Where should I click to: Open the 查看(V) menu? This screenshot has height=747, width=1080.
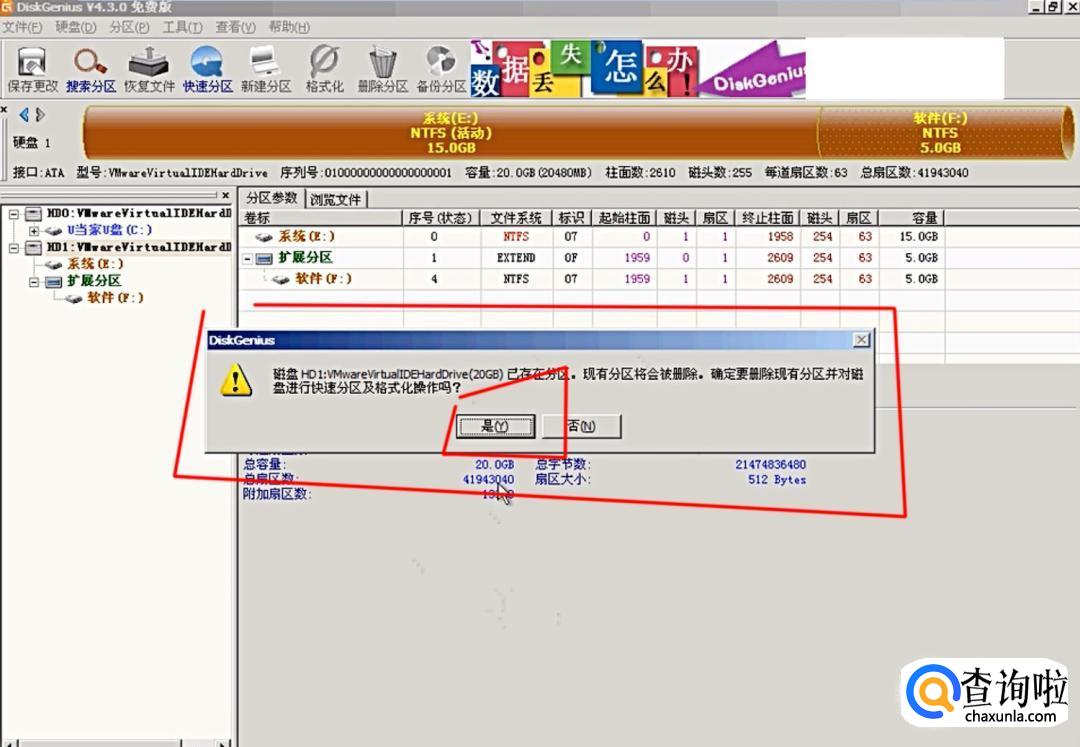236,27
